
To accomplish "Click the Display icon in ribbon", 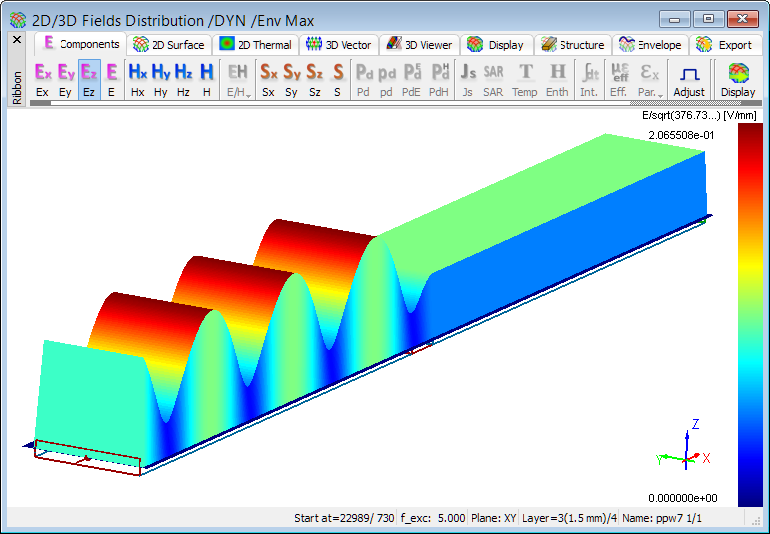I will (738, 78).
